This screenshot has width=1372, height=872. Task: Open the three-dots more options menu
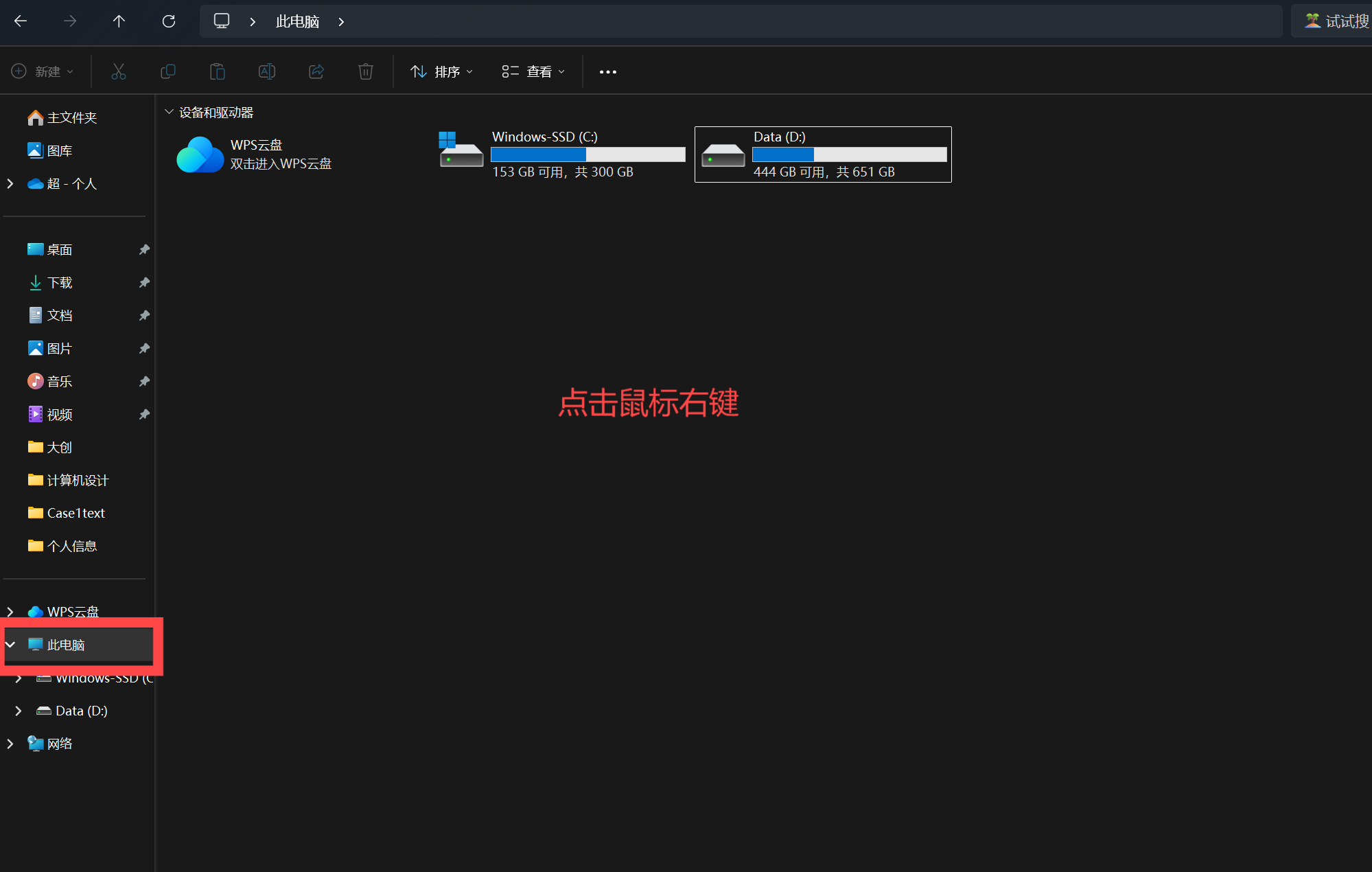tap(607, 71)
